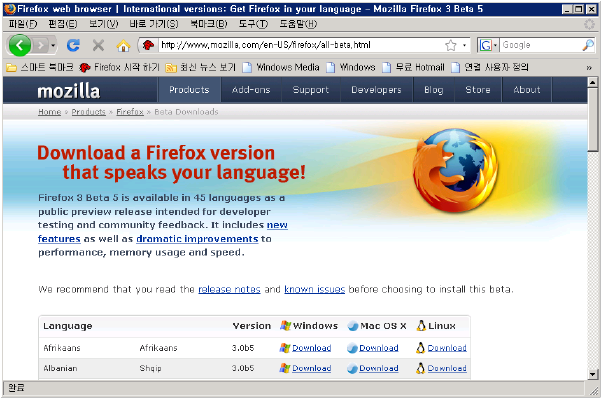This screenshot has height=398, width=601.
Task: Download Afrikaans Linux build
Action: [x=447, y=348]
